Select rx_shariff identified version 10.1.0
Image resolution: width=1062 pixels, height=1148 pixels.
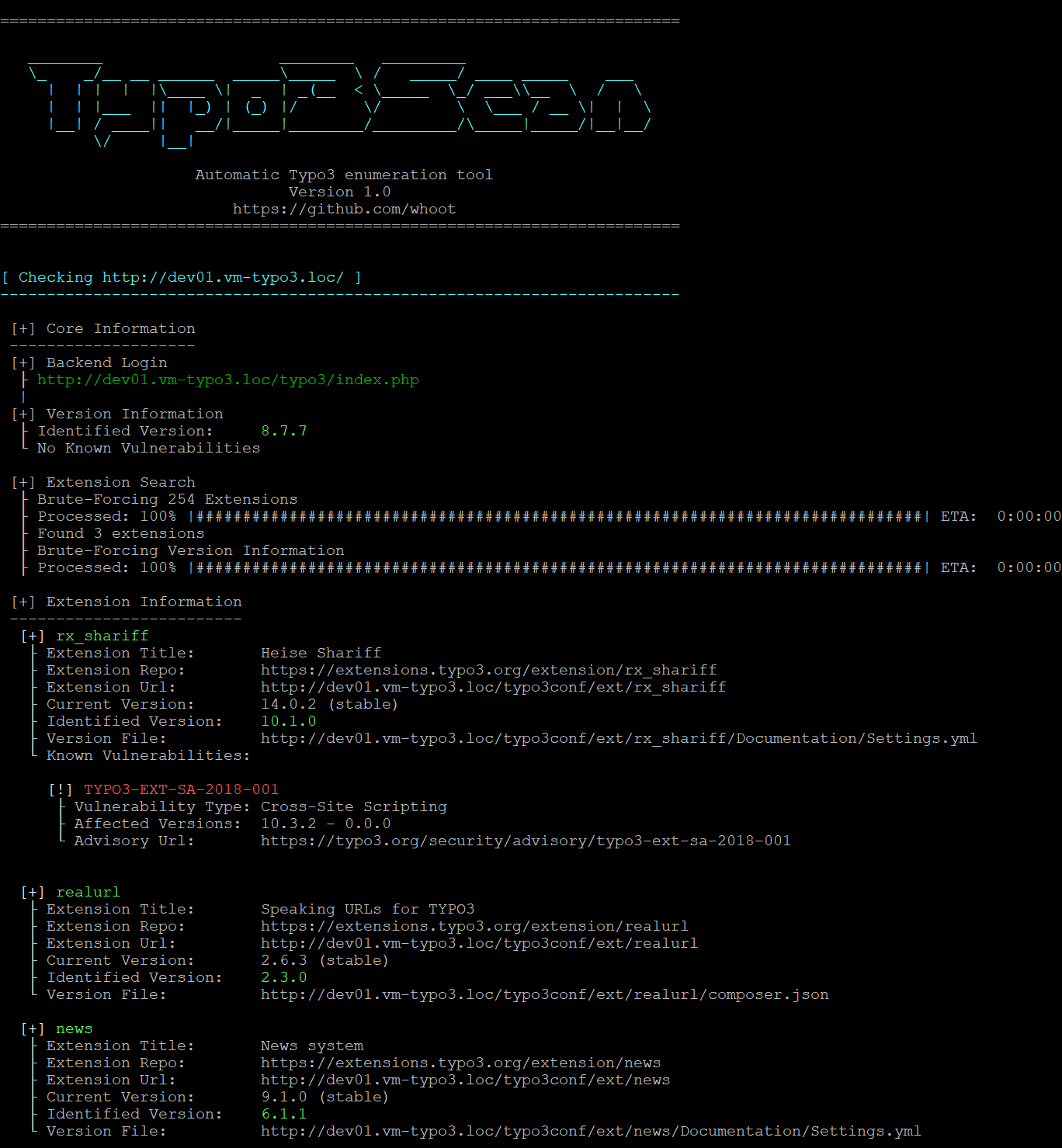(x=288, y=721)
